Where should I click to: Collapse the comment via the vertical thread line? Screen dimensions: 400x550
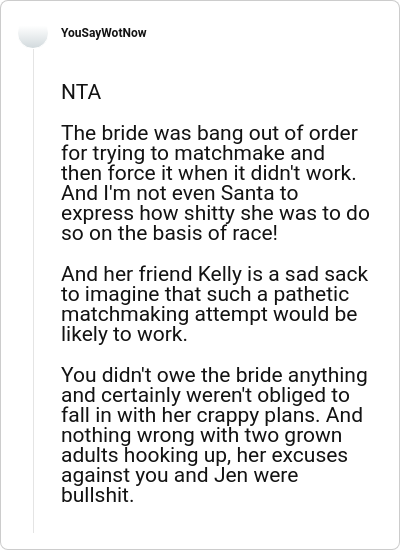(34, 291)
